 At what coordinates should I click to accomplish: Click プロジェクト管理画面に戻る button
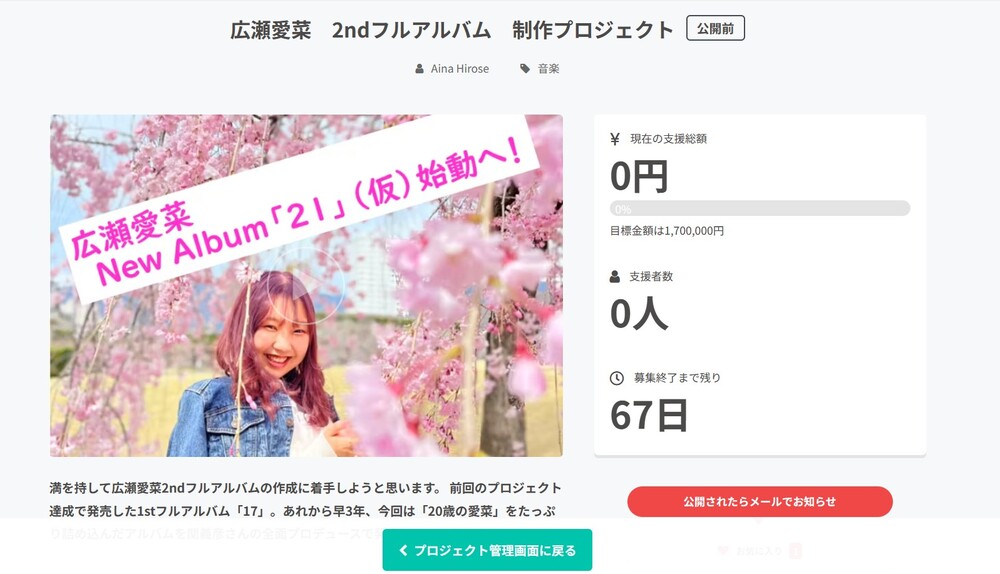(487, 550)
